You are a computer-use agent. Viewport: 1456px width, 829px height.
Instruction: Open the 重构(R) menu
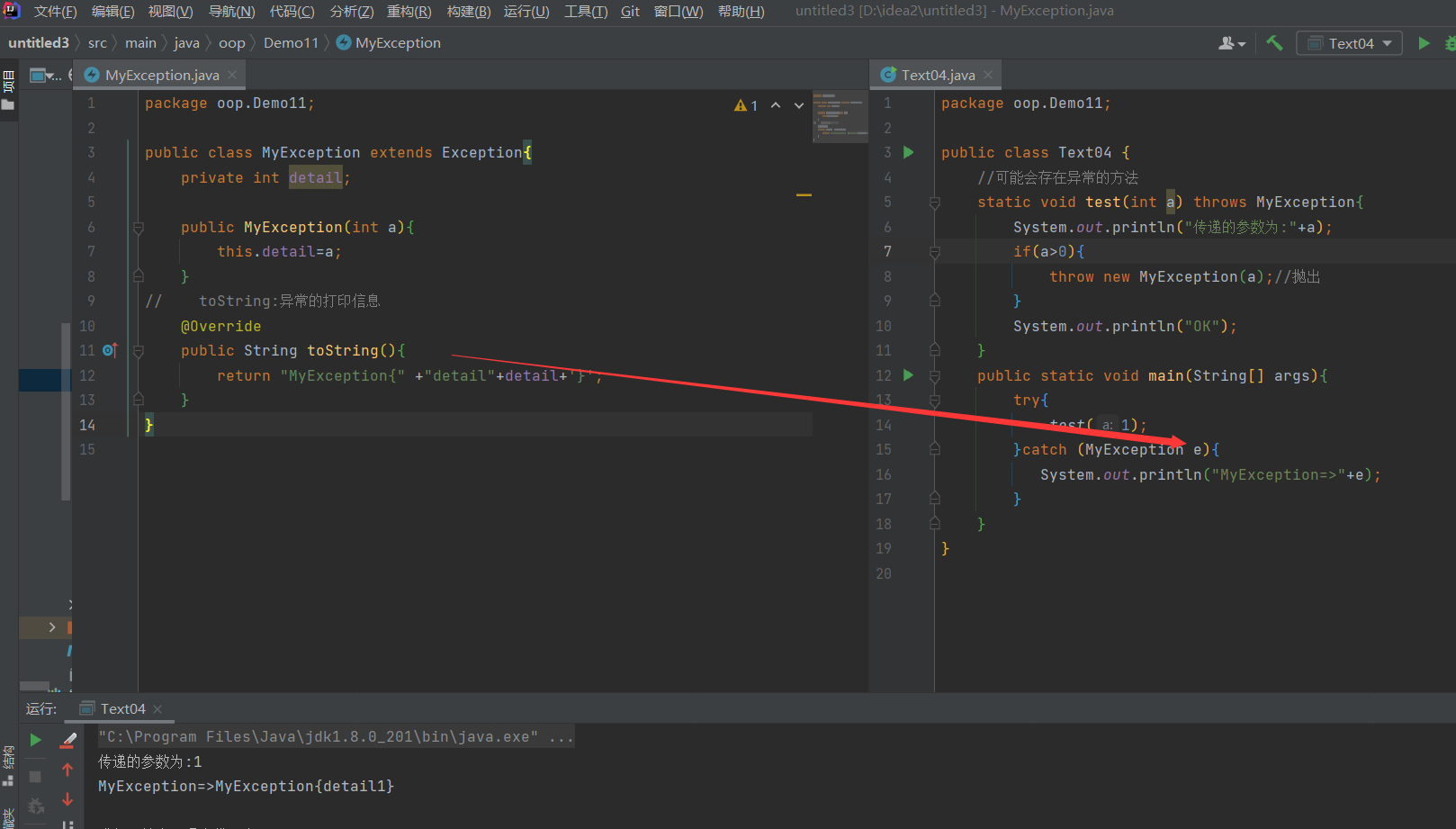[x=409, y=12]
